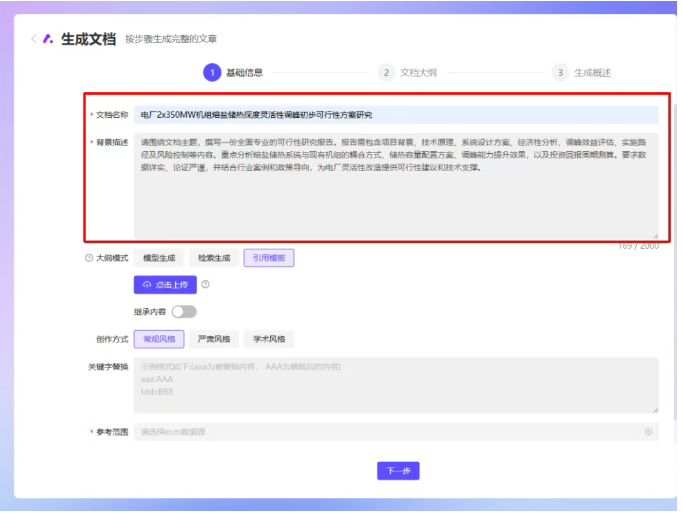Choose 严肃风格 writing style
The height and width of the screenshot is (514, 683).
click(214, 338)
